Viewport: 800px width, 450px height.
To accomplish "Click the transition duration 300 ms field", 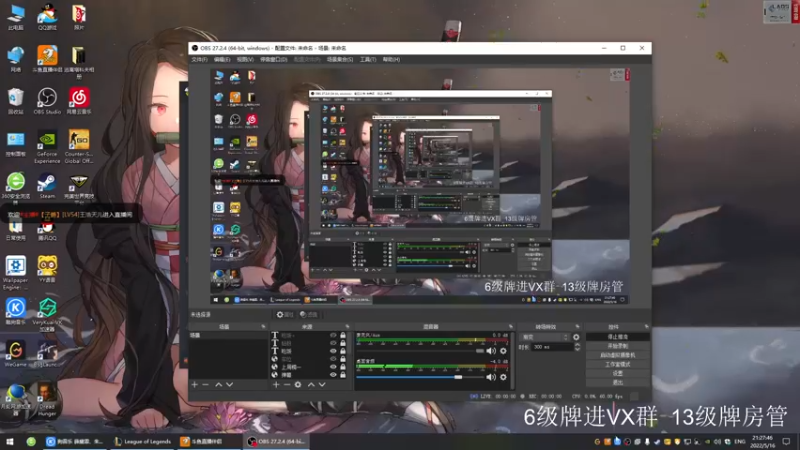I will pyautogui.click(x=552, y=347).
